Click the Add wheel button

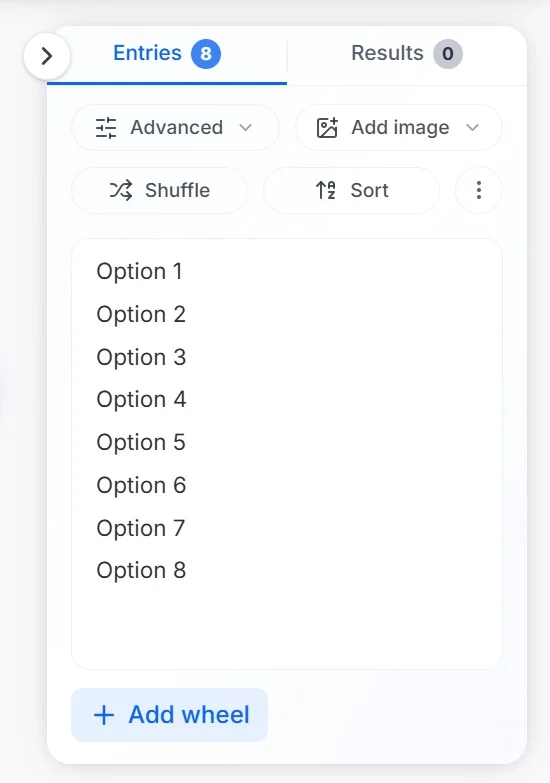(169, 715)
